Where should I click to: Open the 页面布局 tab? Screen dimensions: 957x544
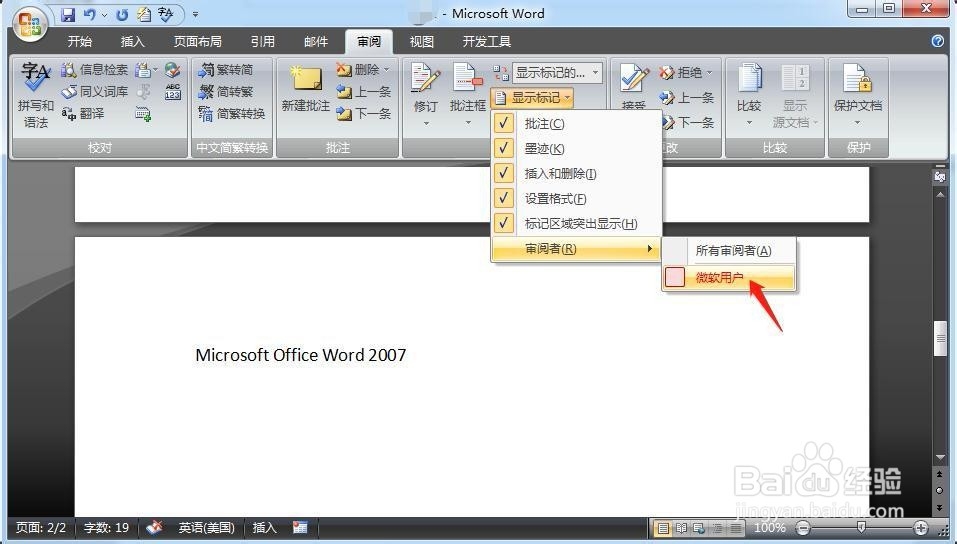click(197, 42)
